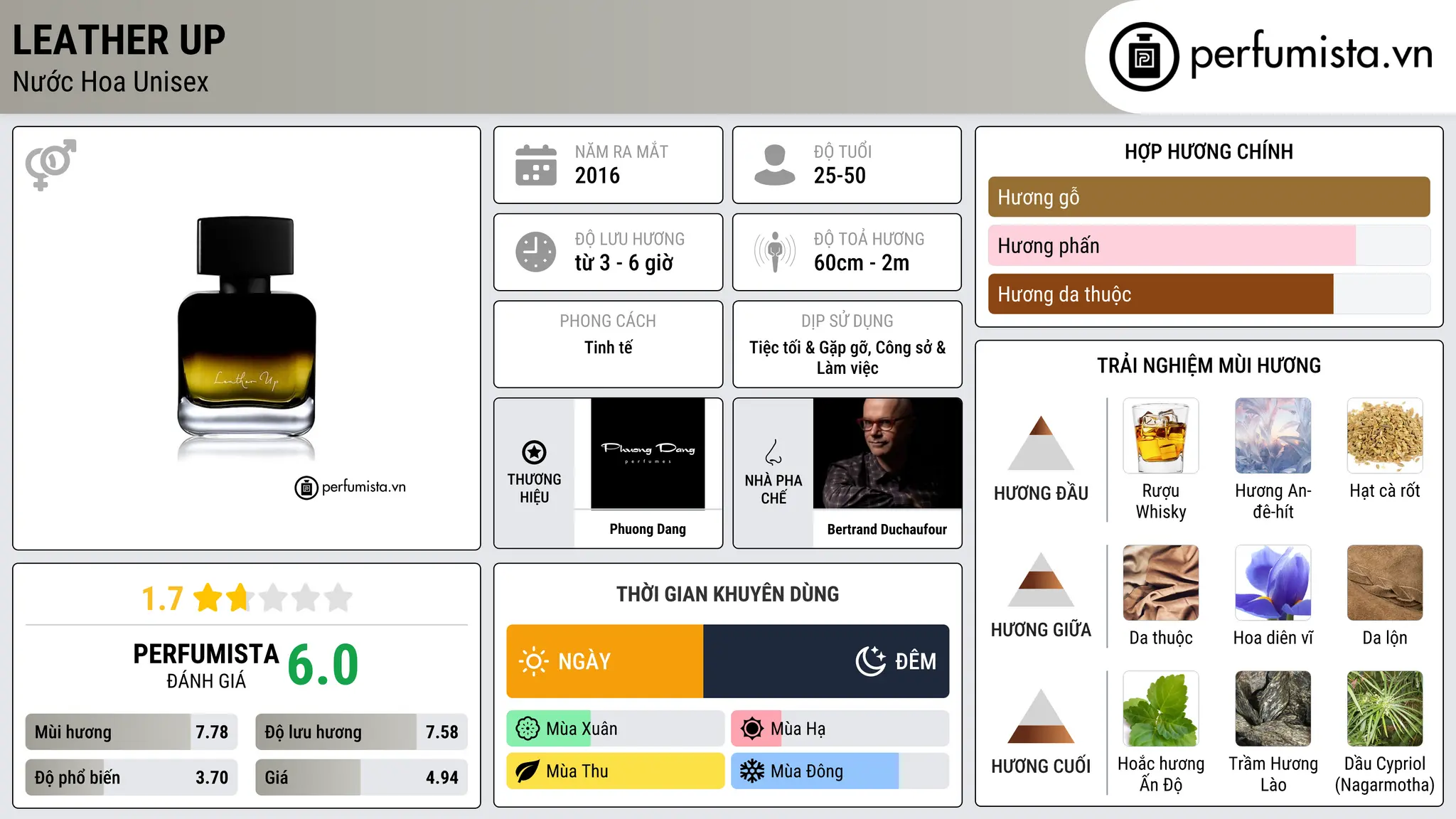Click the sillage value 60cm - 2m

(862, 263)
